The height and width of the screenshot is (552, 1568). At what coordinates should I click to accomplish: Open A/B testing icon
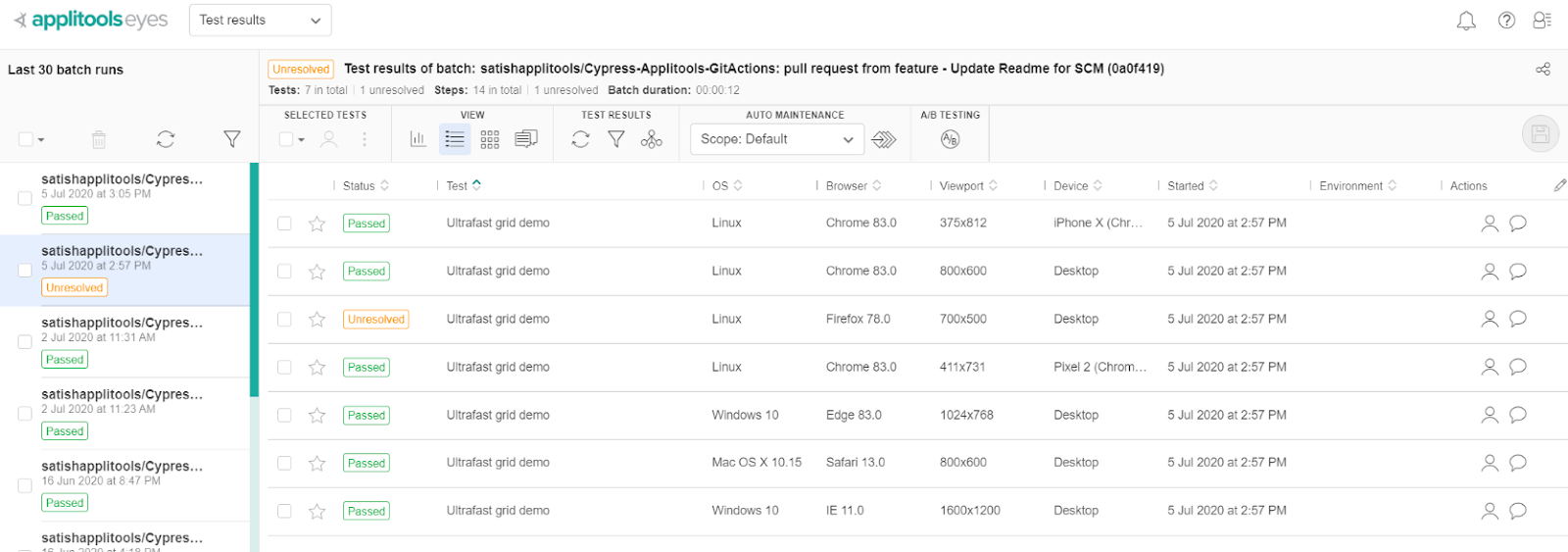click(950, 139)
